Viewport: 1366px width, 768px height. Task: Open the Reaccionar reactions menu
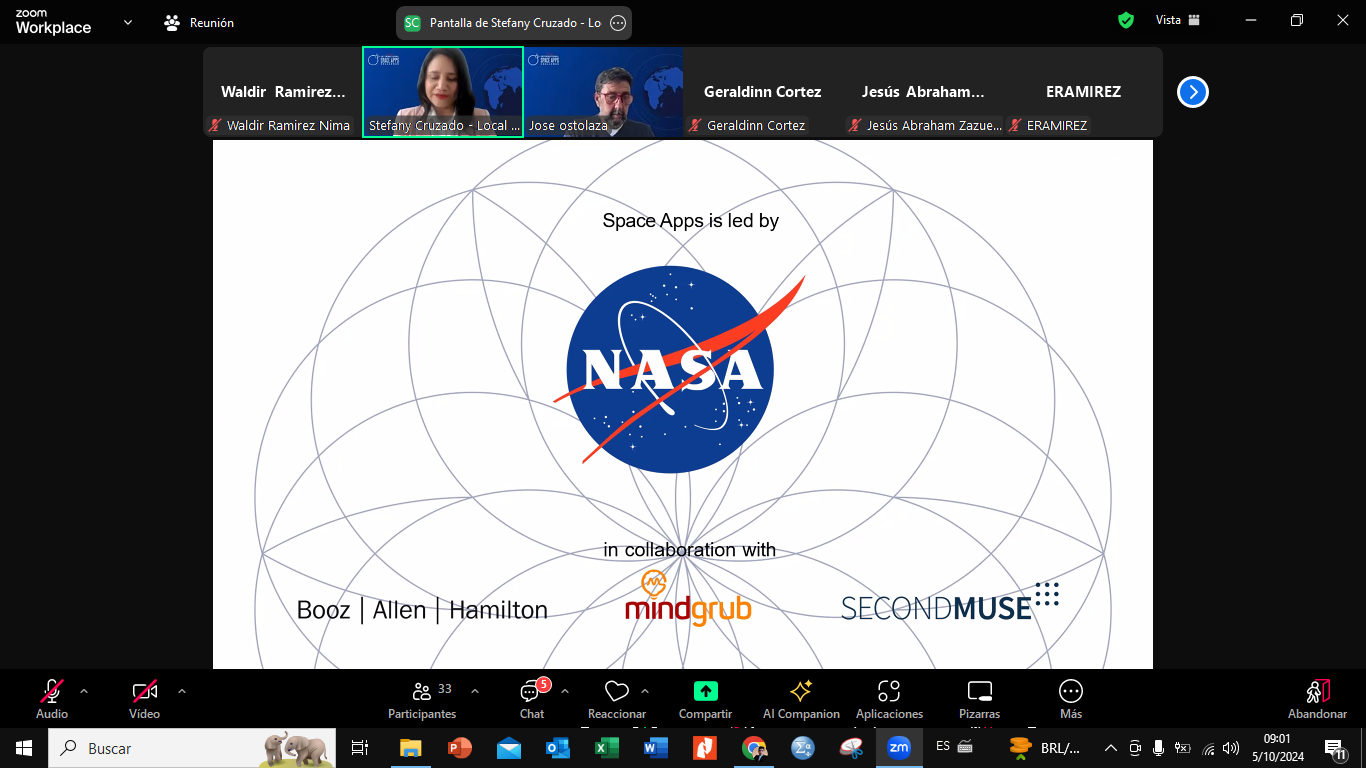point(617,698)
